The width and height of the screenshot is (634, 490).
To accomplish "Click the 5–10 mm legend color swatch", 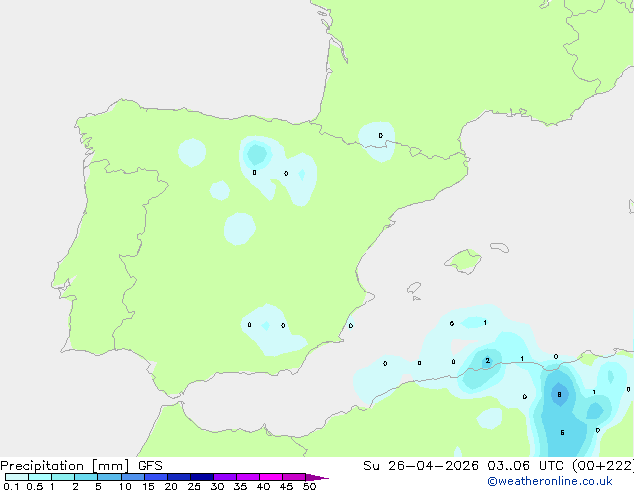I will tap(109, 477).
